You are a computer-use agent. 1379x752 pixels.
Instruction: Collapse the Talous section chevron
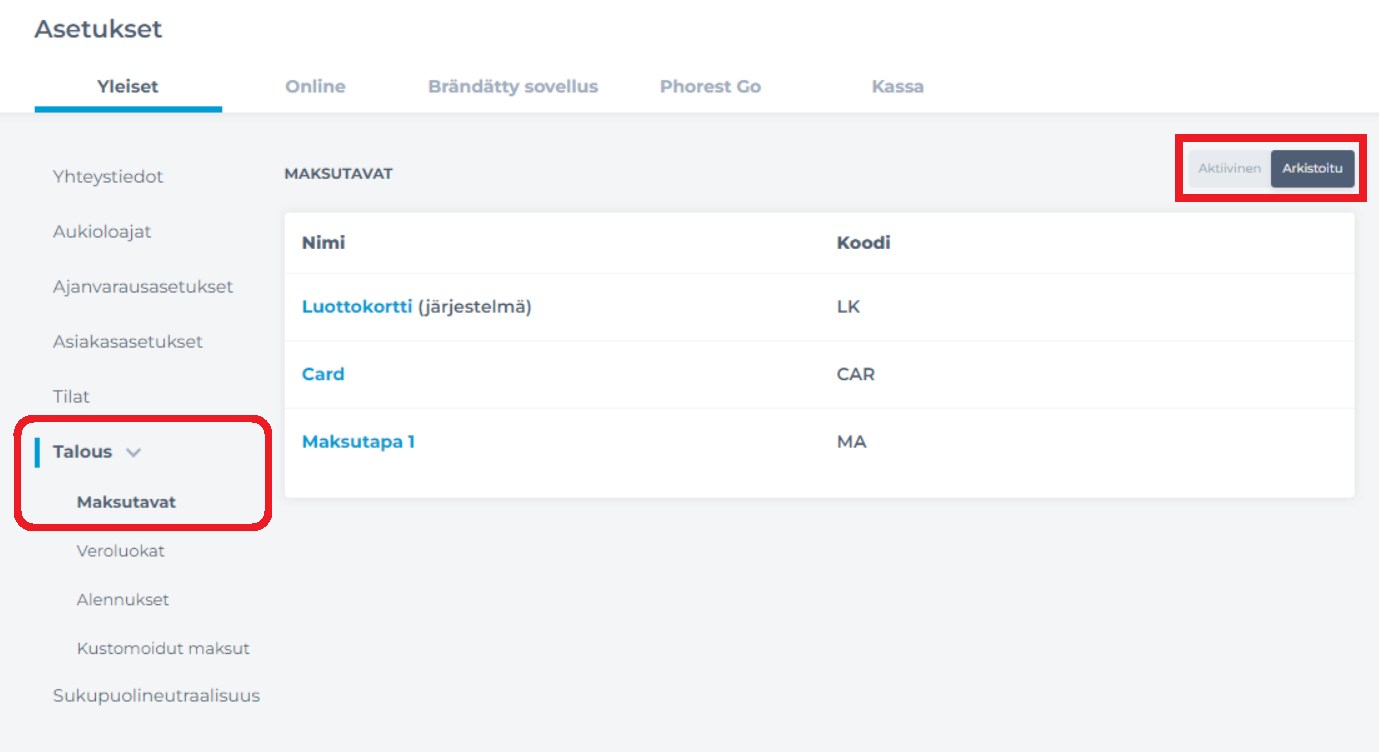[x=133, y=452]
